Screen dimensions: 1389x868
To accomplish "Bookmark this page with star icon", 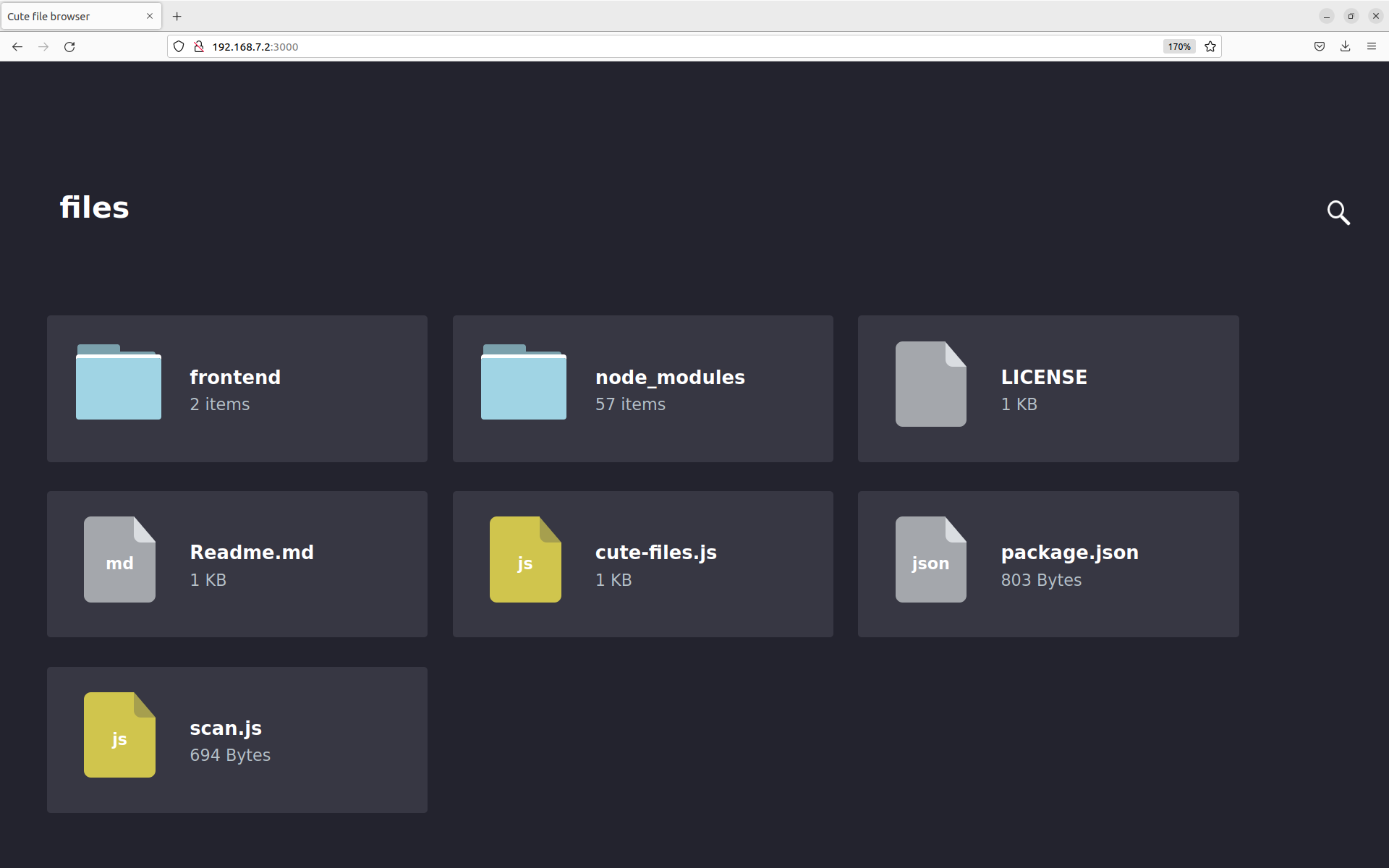I will point(1210,47).
